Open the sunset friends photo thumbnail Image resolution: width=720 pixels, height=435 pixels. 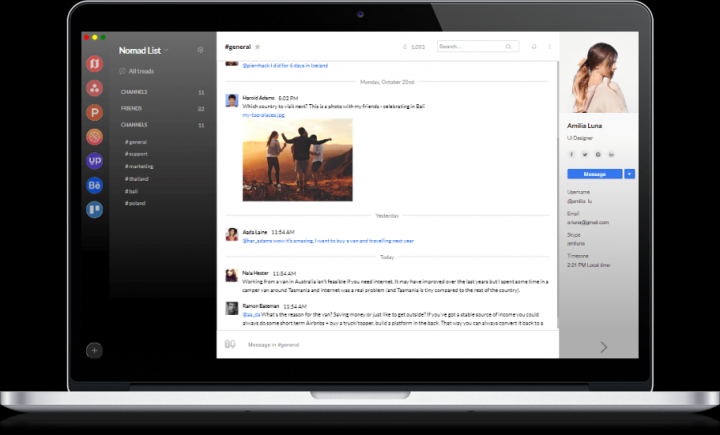(298, 160)
